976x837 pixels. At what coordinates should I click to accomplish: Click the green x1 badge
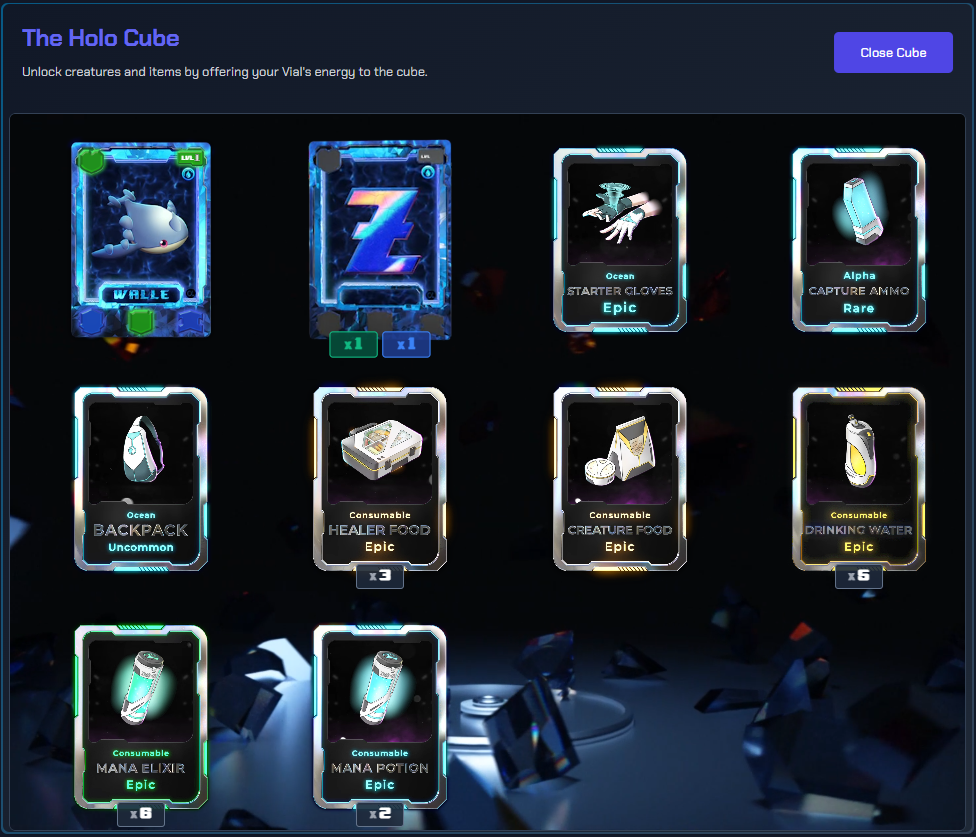click(x=354, y=344)
